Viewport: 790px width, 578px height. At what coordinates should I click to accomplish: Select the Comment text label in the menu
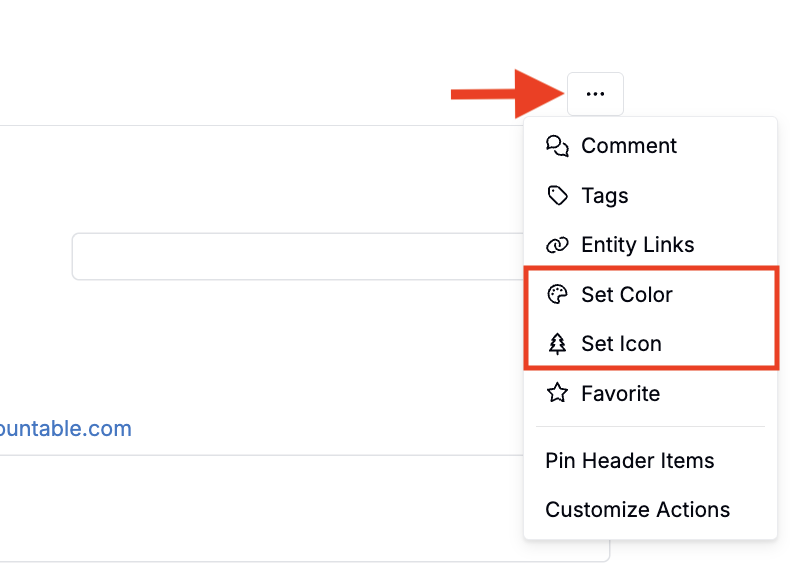pyautogui.click(x=629, y=146)
